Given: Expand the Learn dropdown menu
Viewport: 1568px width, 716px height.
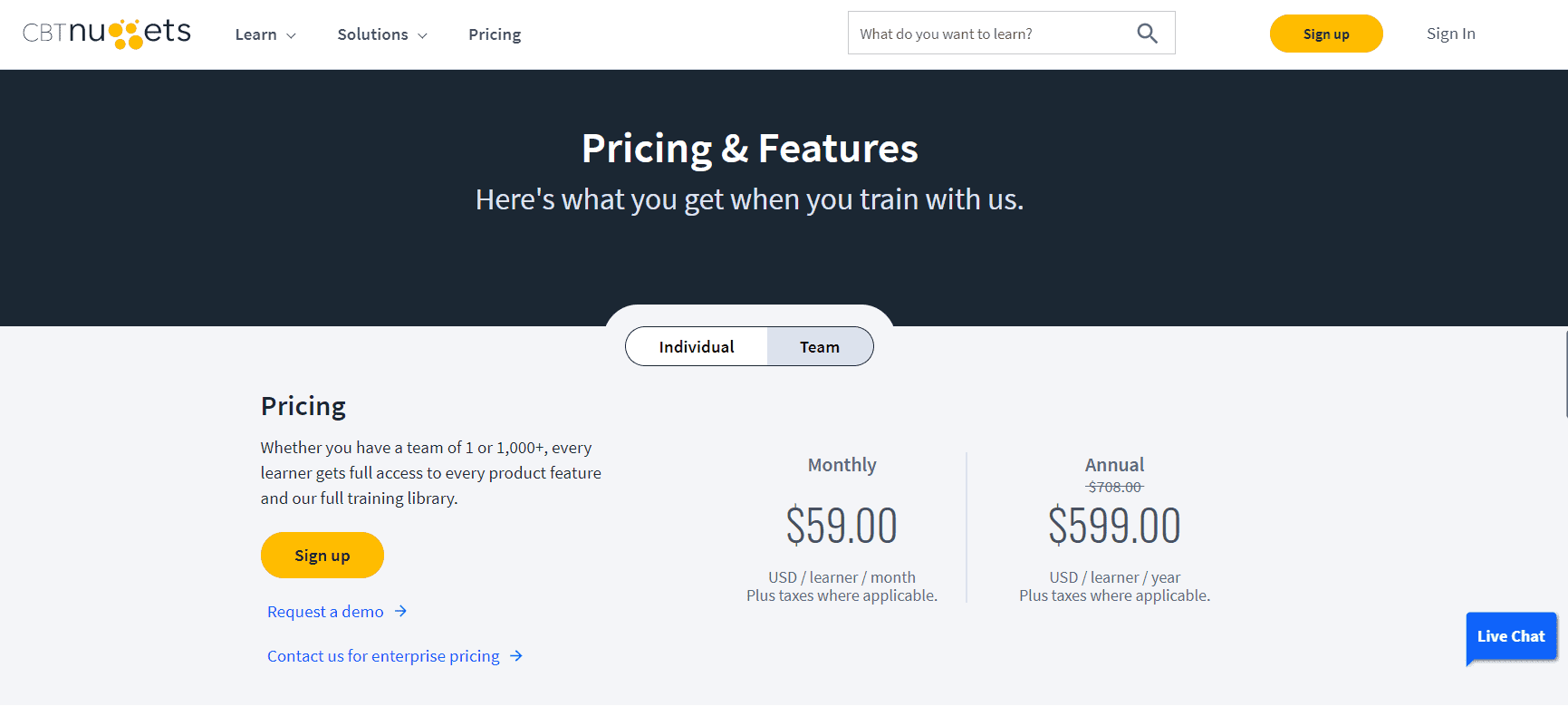Looking at the screenshot, I should click(265, 34).
